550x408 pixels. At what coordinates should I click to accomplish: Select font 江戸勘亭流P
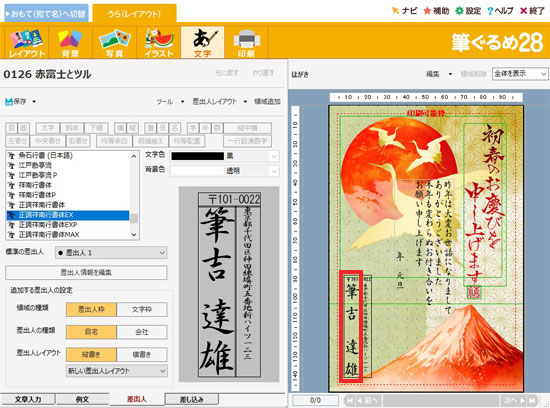click(68, 175)
